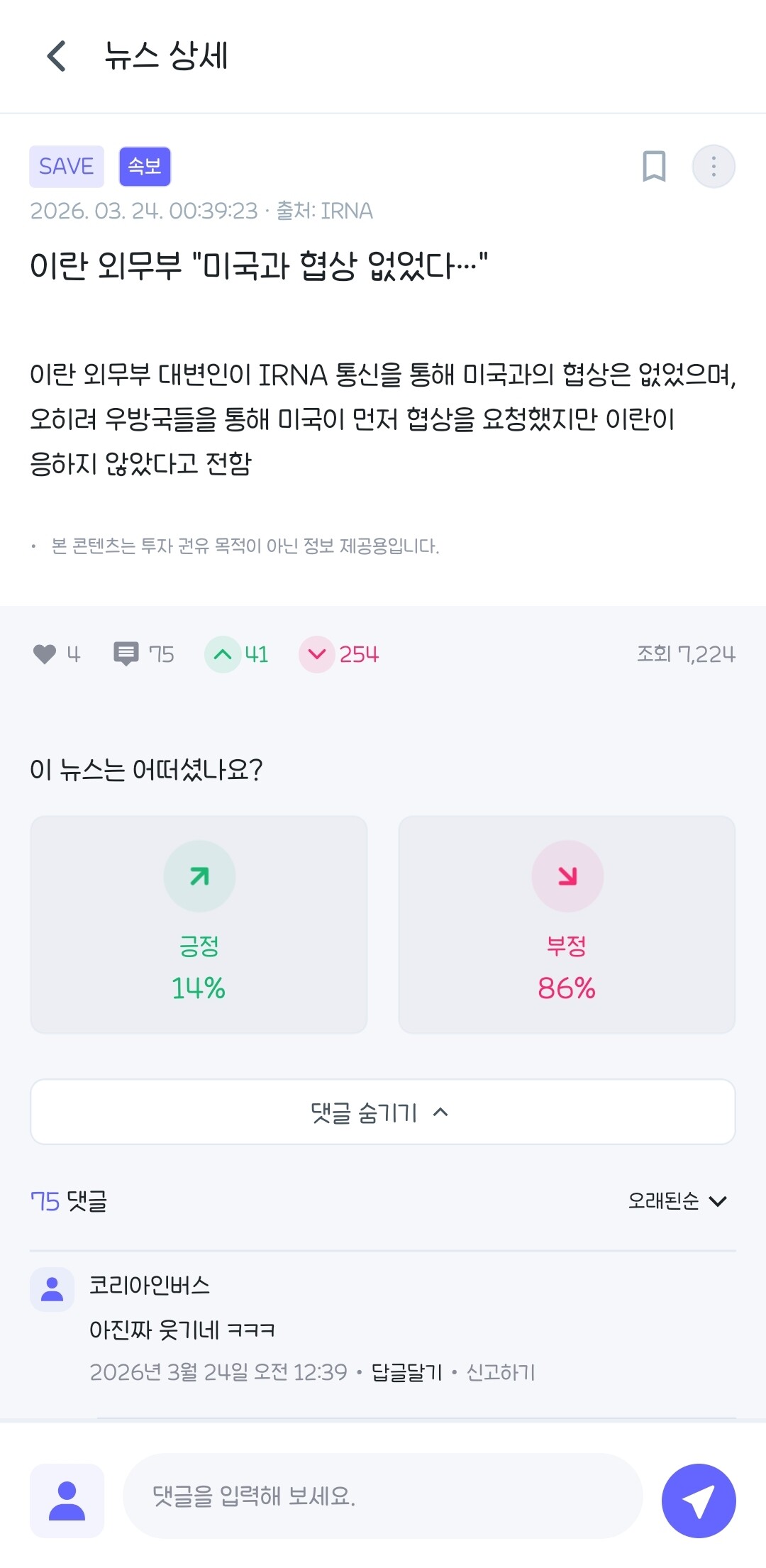Tap 코리아인버스 commenter avatar
Screen dimensions: 766x1568
point(52,1288)
